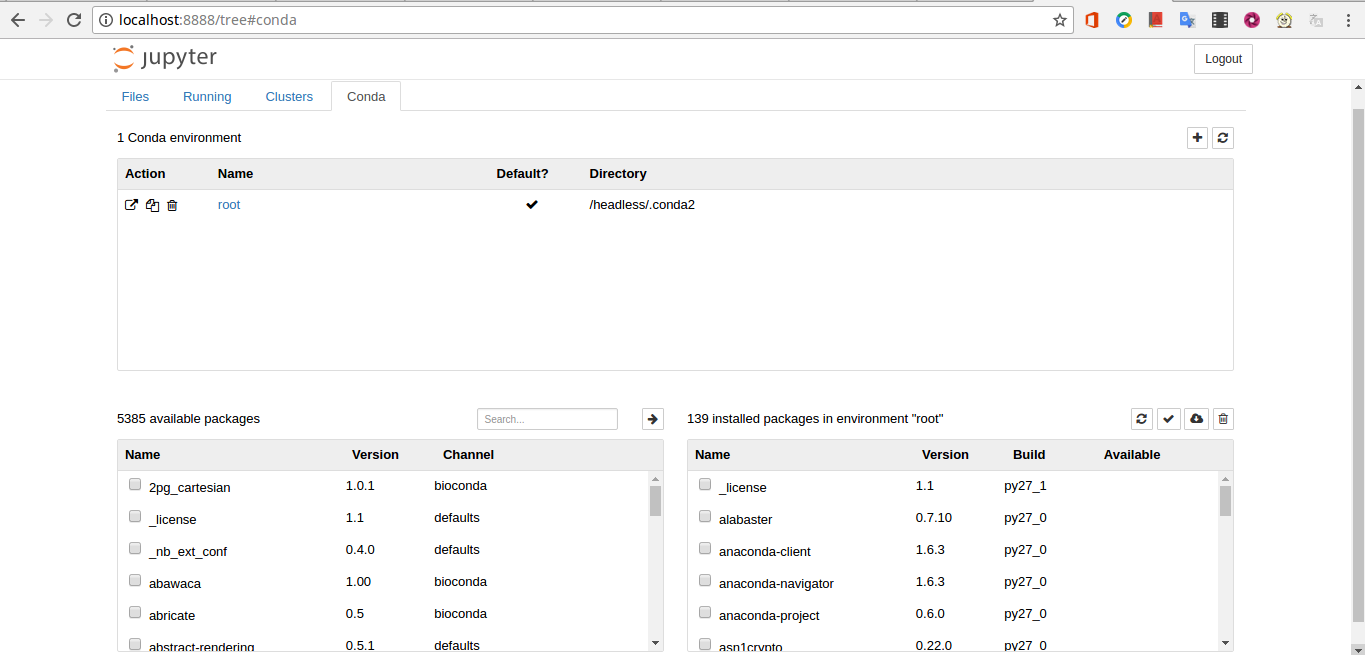Image resolution: width=1365 pixels, height=655 pixels.
Task: Check for updates with checkmark icon
Action: click(1168, 419)
